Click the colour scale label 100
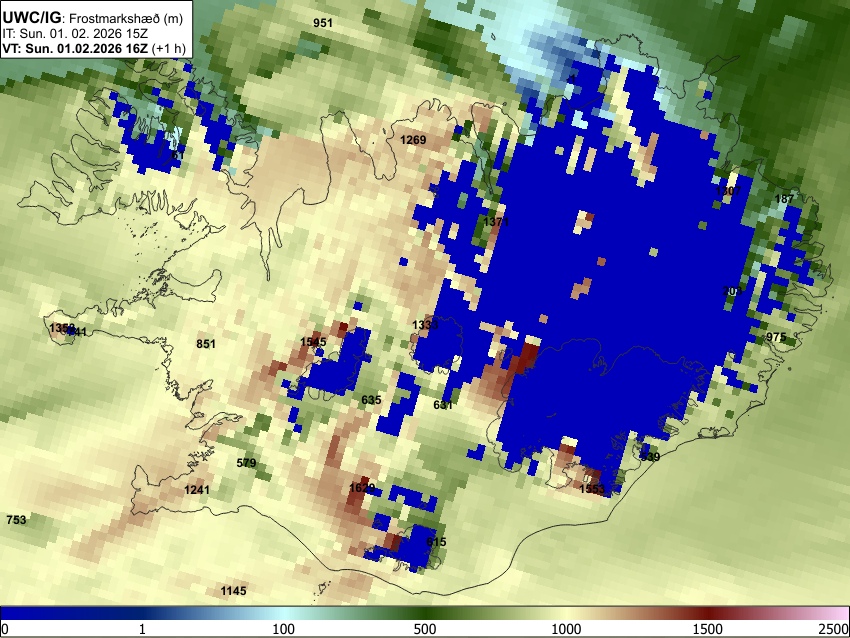 pyautogui.click(x=284, y=629)
